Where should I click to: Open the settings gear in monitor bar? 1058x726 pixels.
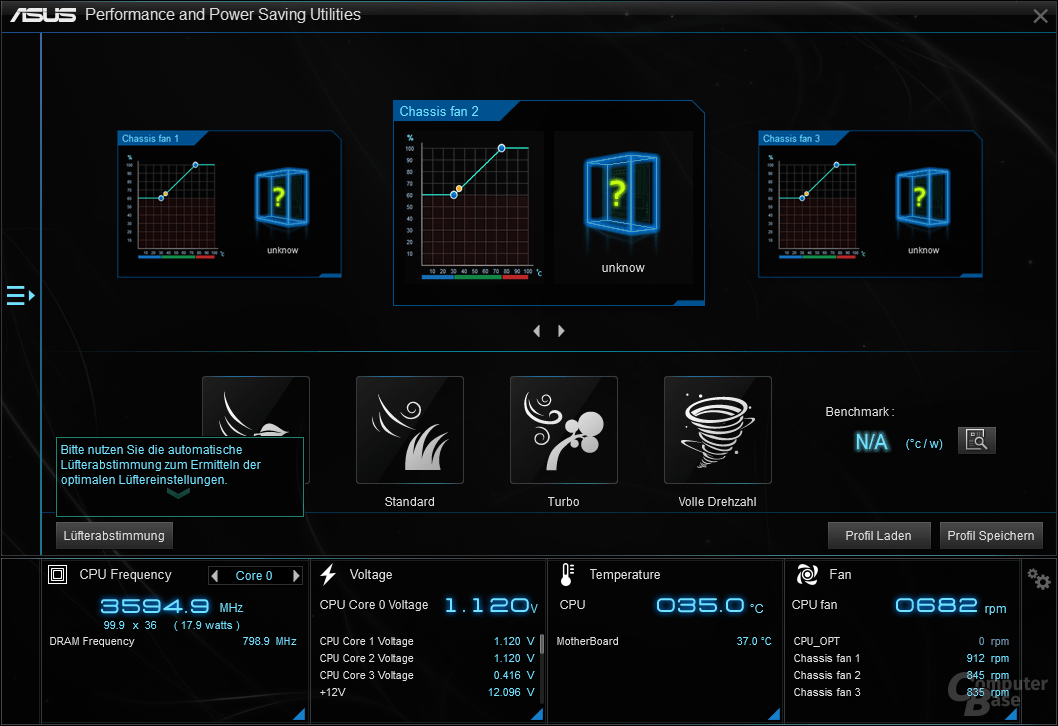1039,578
